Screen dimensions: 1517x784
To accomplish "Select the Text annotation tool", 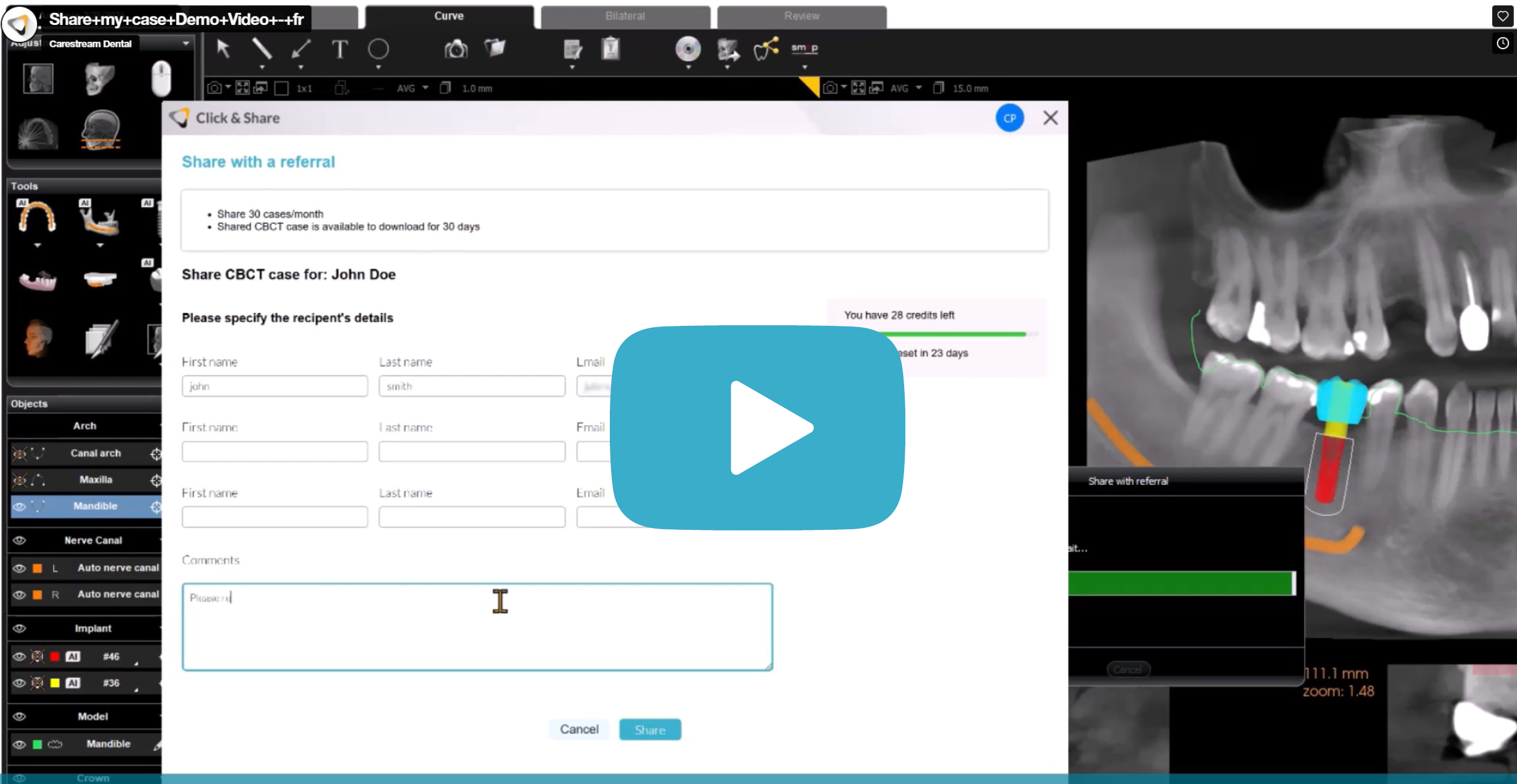I will (x=340, y=49).
